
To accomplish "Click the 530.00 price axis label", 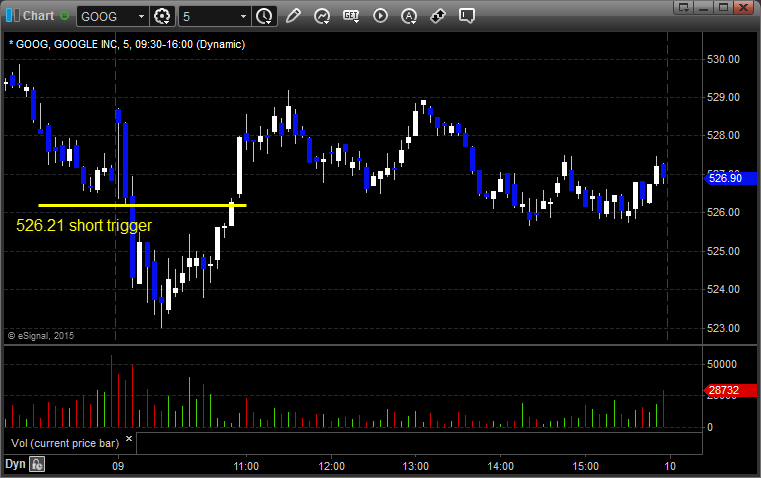I will coord(723,59).
